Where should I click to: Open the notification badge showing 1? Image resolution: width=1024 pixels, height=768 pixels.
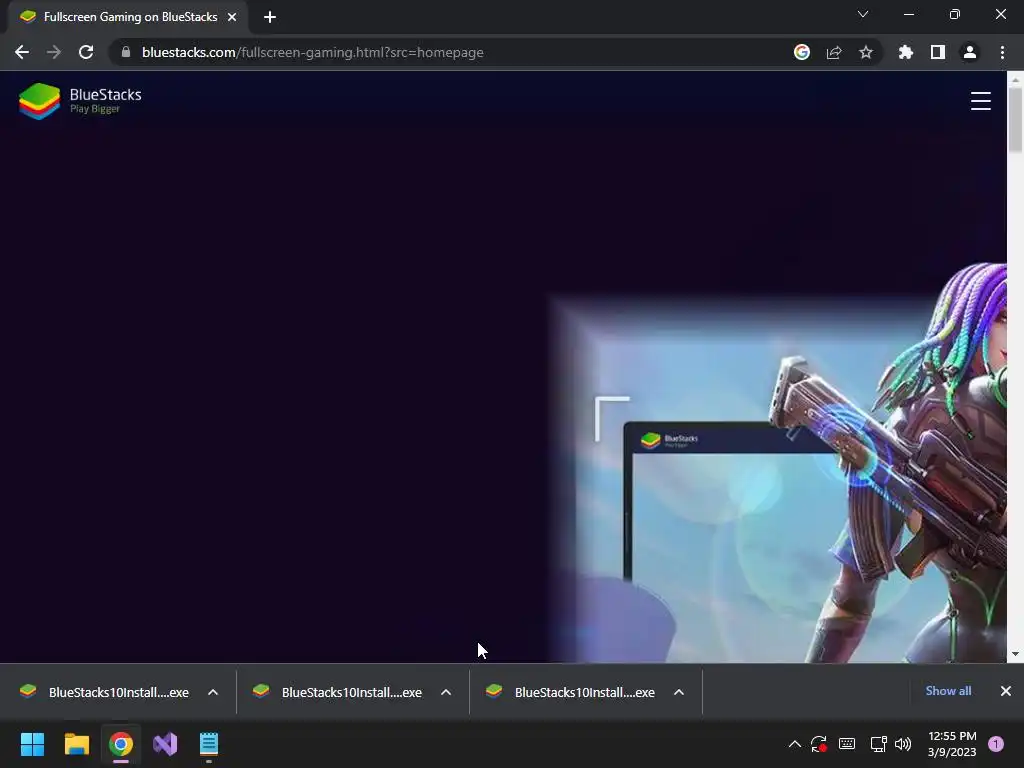(x=996, y=744)
